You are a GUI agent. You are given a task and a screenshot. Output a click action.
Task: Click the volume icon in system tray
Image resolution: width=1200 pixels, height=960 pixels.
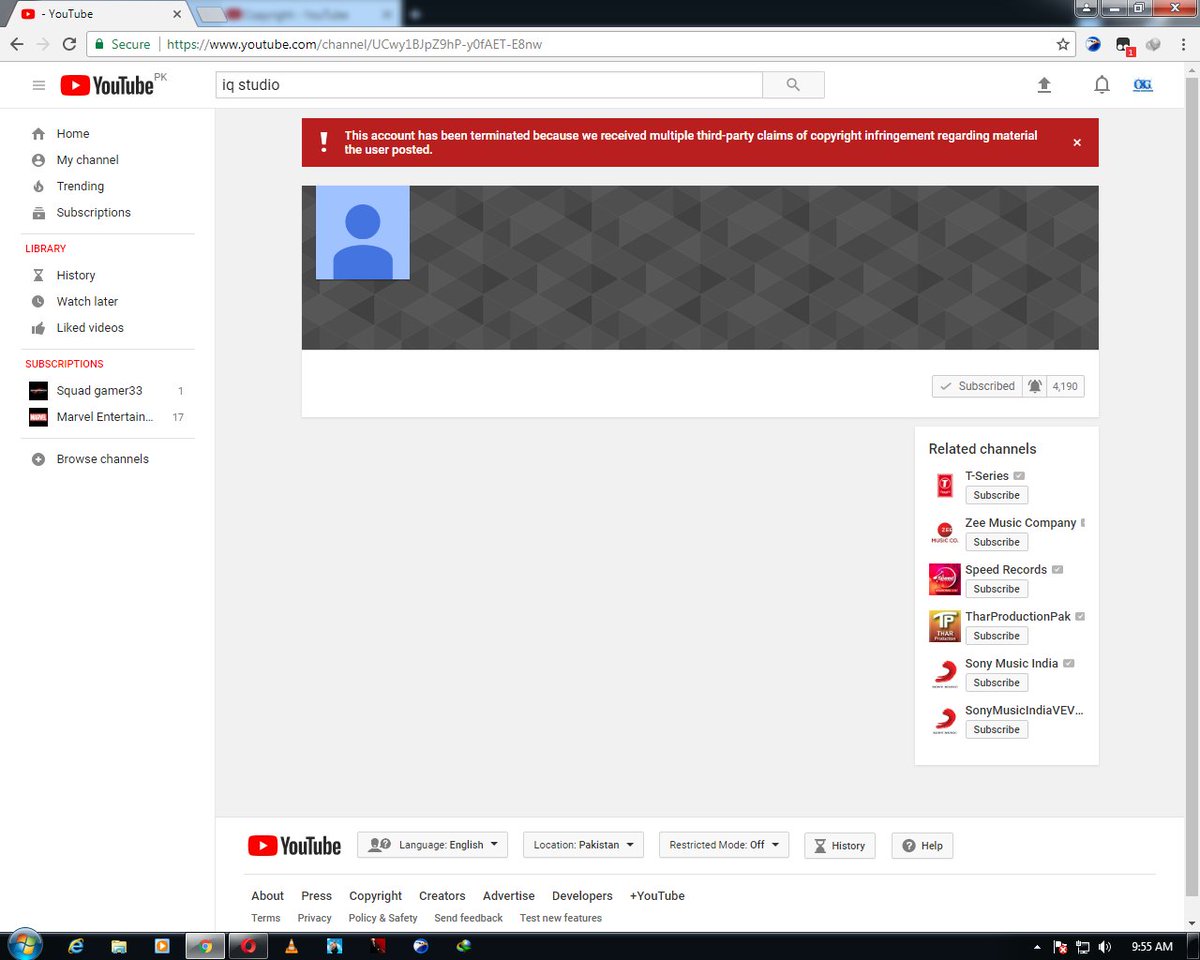point(1104,946)
